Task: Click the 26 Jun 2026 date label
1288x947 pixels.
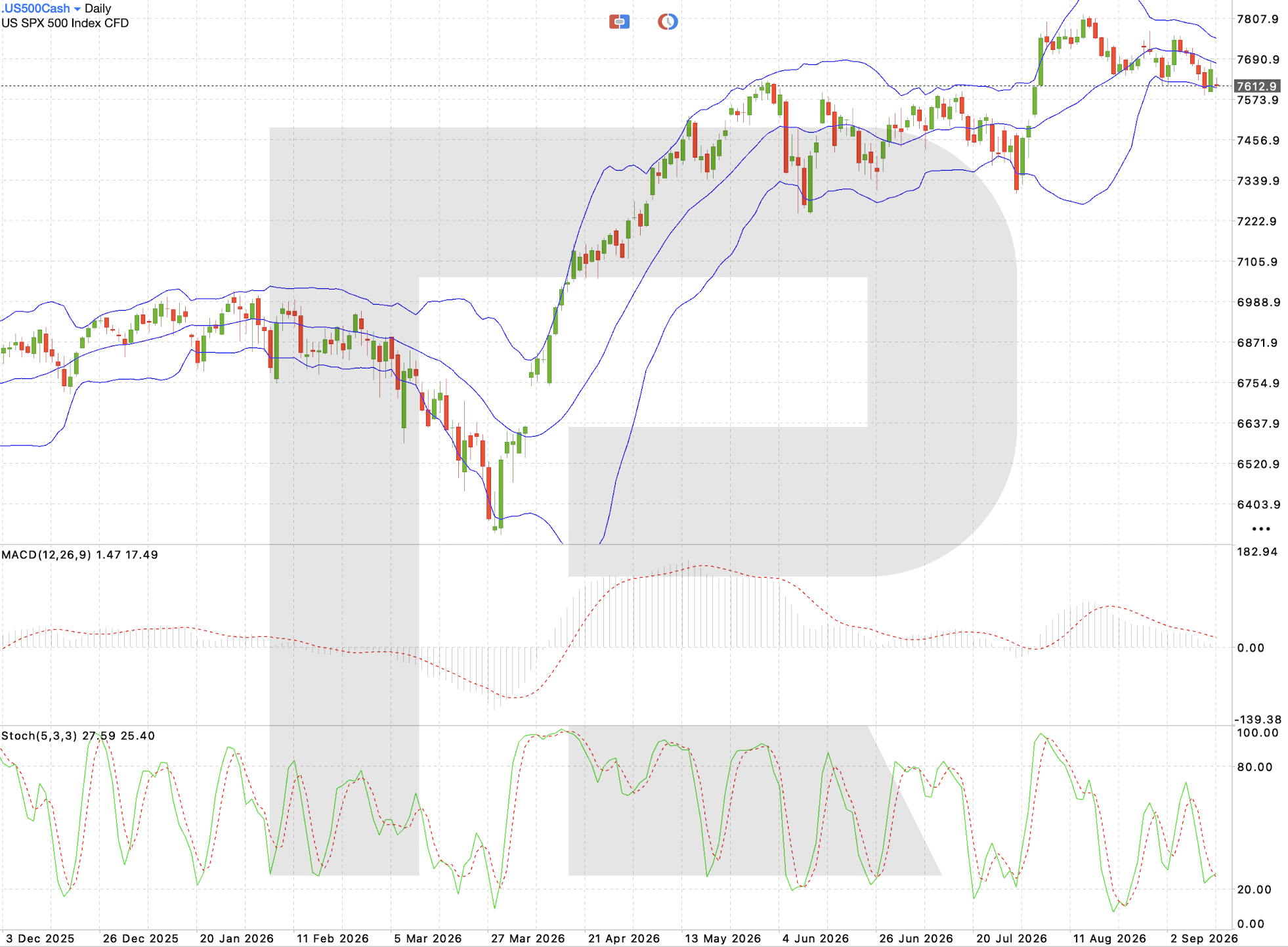Action: click(x=916, y=939)
